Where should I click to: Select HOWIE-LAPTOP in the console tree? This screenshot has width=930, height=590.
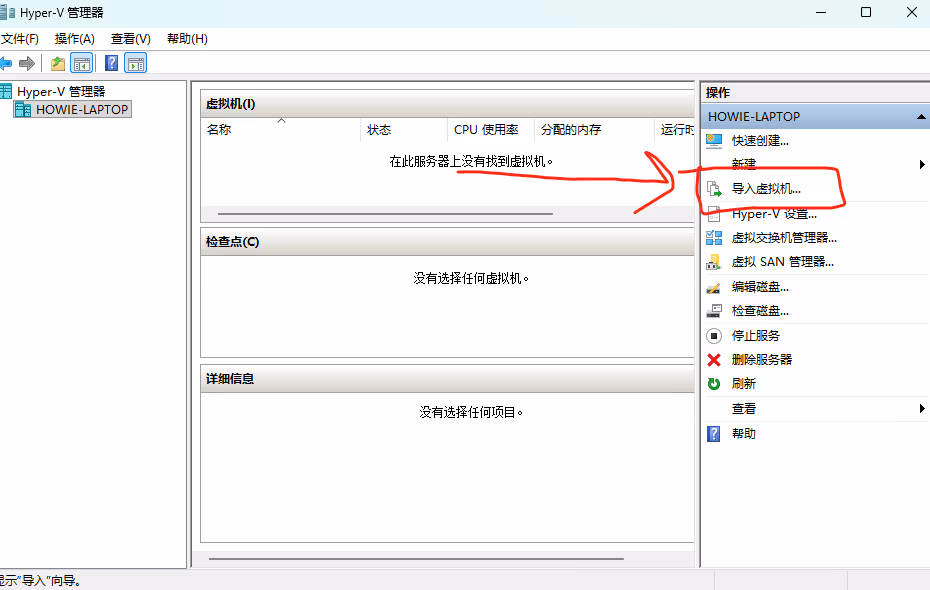click(81, 110)
